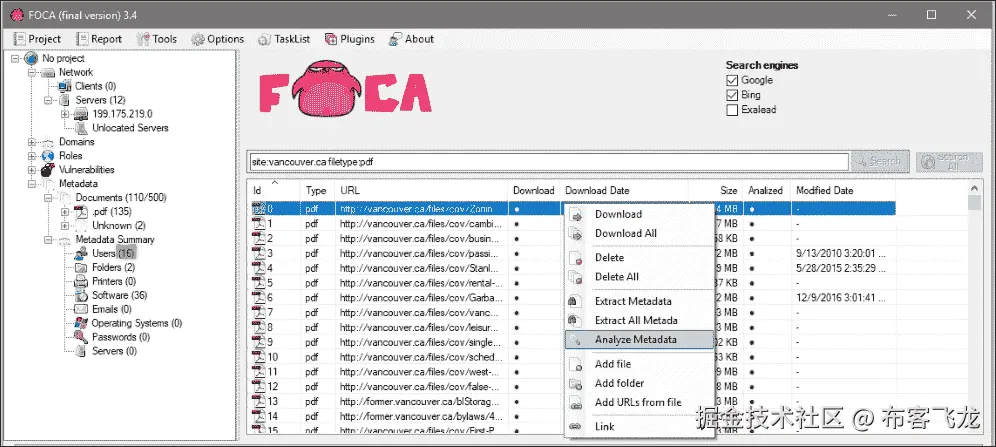Select the Roles globe icon

48,156
